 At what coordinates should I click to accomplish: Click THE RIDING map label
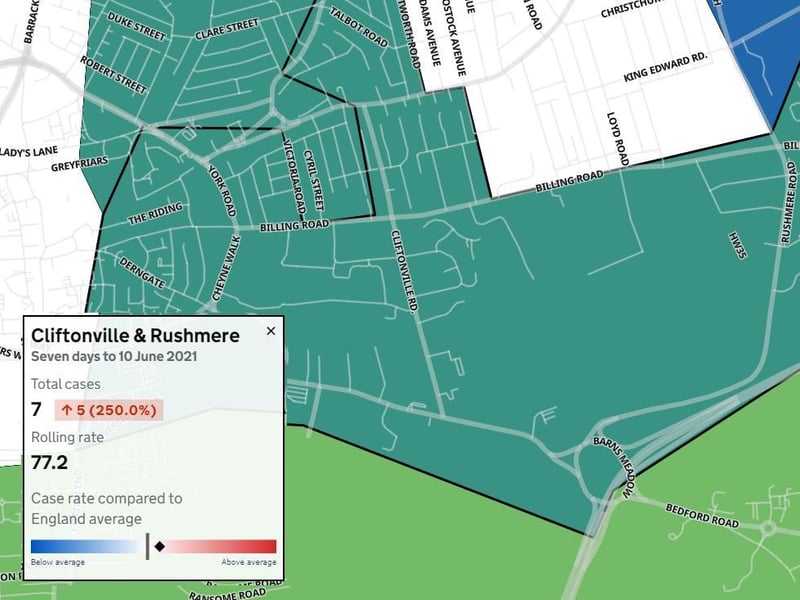(156, 214)
